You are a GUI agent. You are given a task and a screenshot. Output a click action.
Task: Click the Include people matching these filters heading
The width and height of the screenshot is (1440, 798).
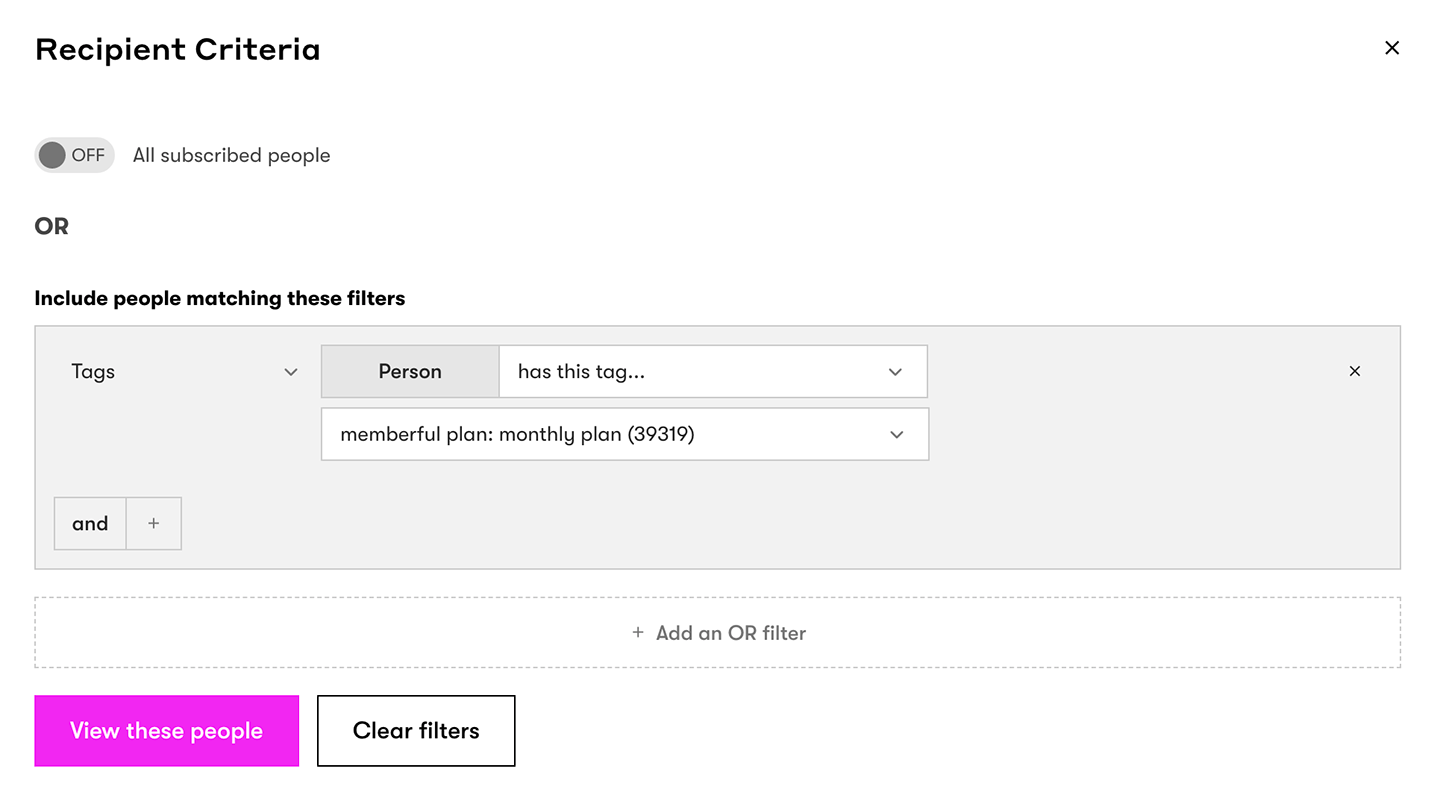(220, 298)
